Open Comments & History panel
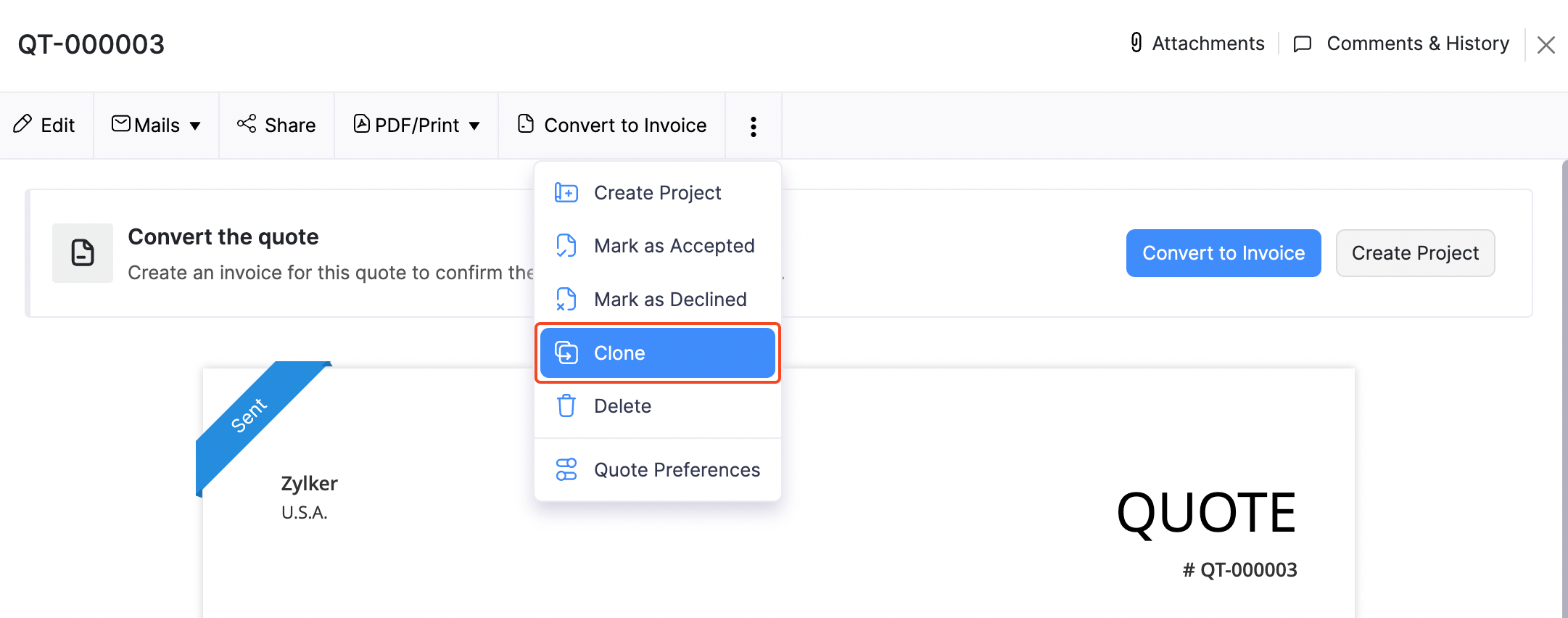 1401,44
